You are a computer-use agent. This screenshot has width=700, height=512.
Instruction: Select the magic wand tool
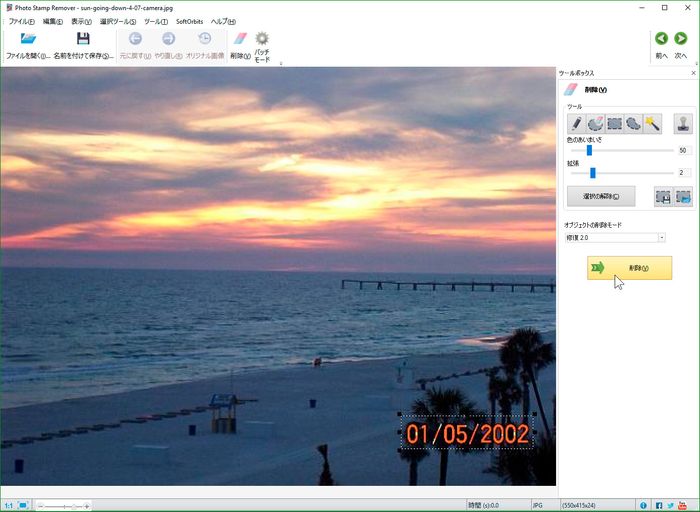(652, 123)
